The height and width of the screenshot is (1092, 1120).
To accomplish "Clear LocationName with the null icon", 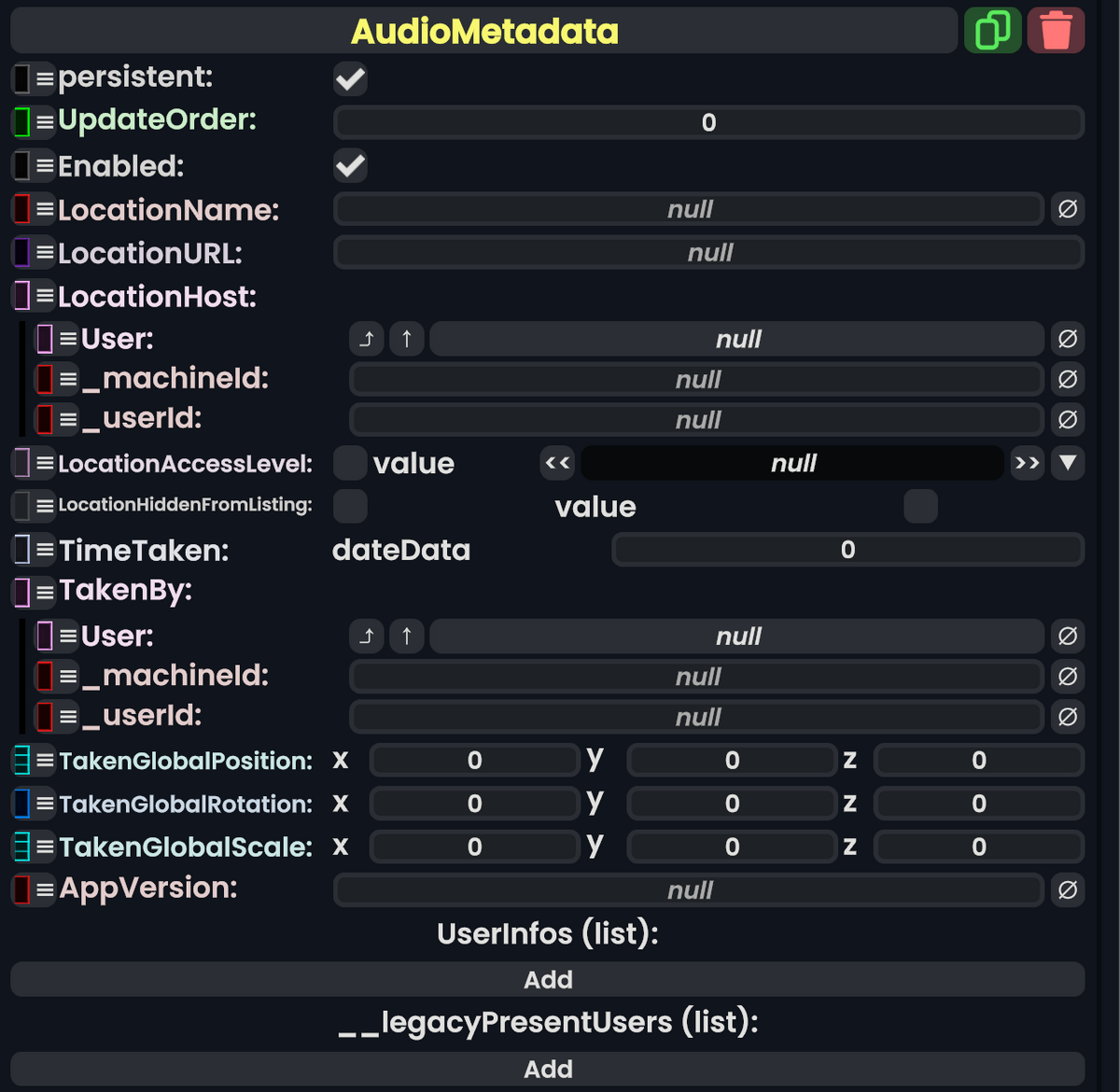I will coord(1068,209).
